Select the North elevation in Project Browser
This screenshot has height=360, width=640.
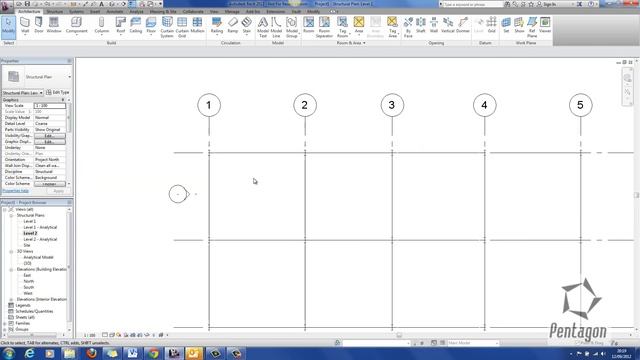pyautogui.click(x=29, y=281)
